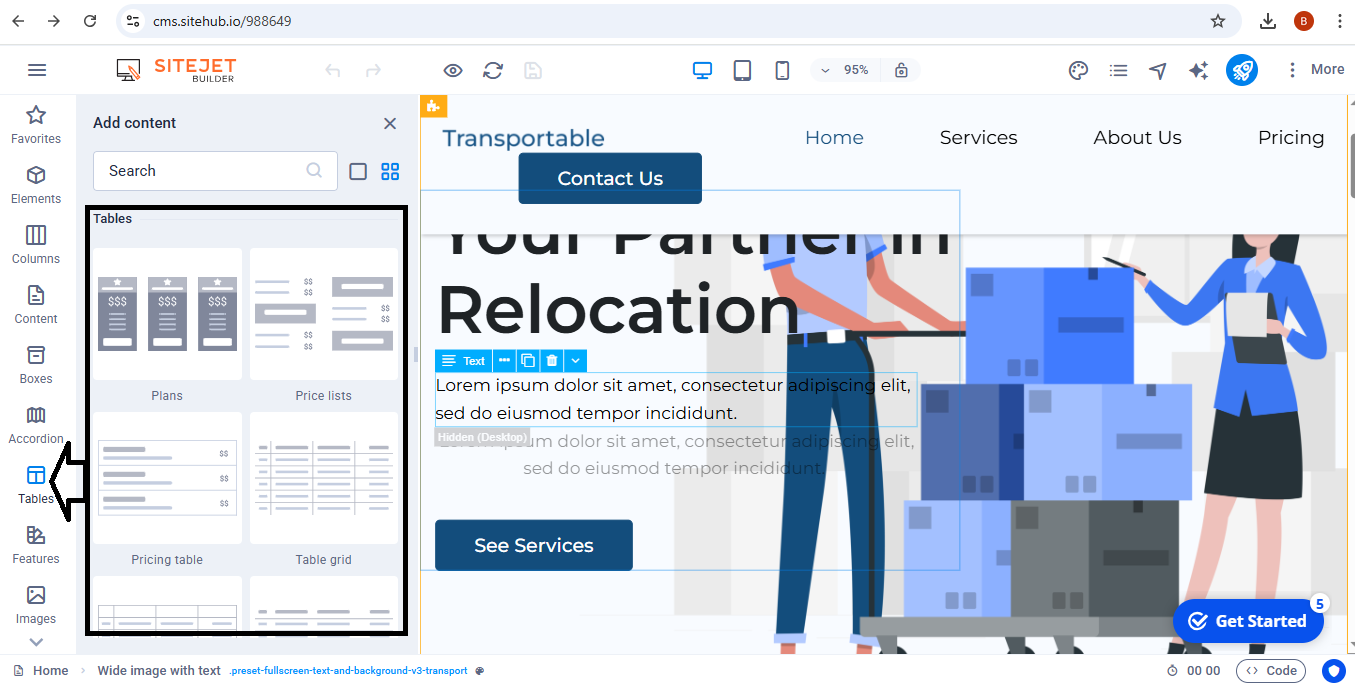The image size is (1355, 686).
Task: Click the AI sparkle icon
Action: click(x=1198, y=70)
